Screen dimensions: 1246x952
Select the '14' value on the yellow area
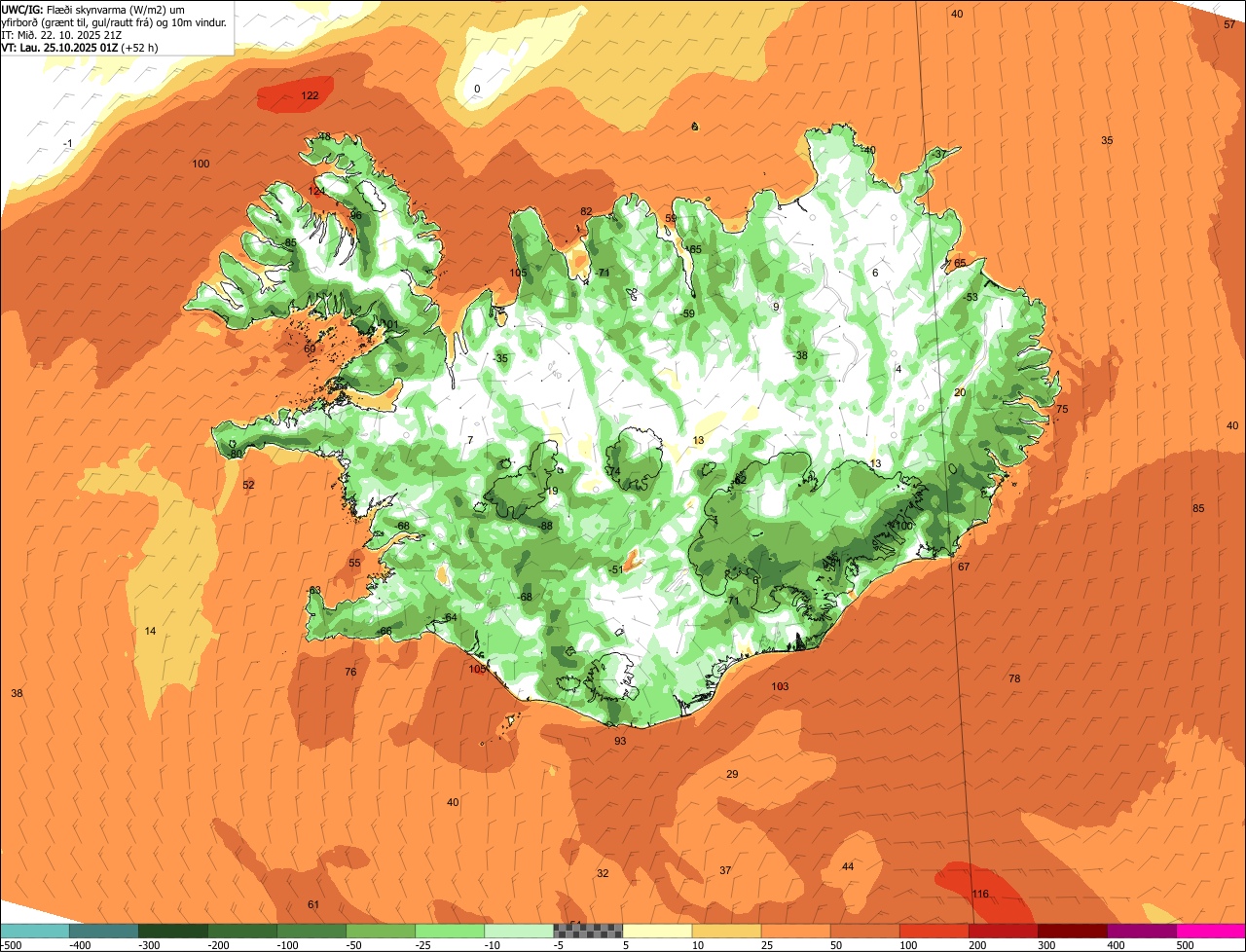(150, 631)
